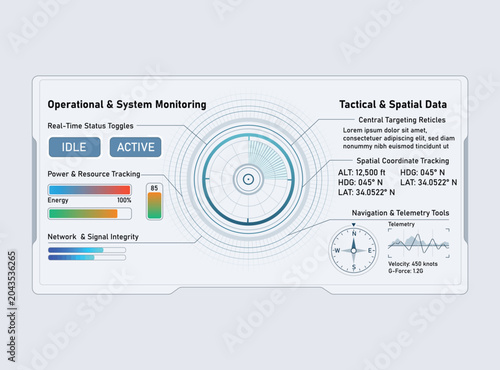500x370 pixels.
Task: Click the green-orange resource bar
Action: pos(90,214)
